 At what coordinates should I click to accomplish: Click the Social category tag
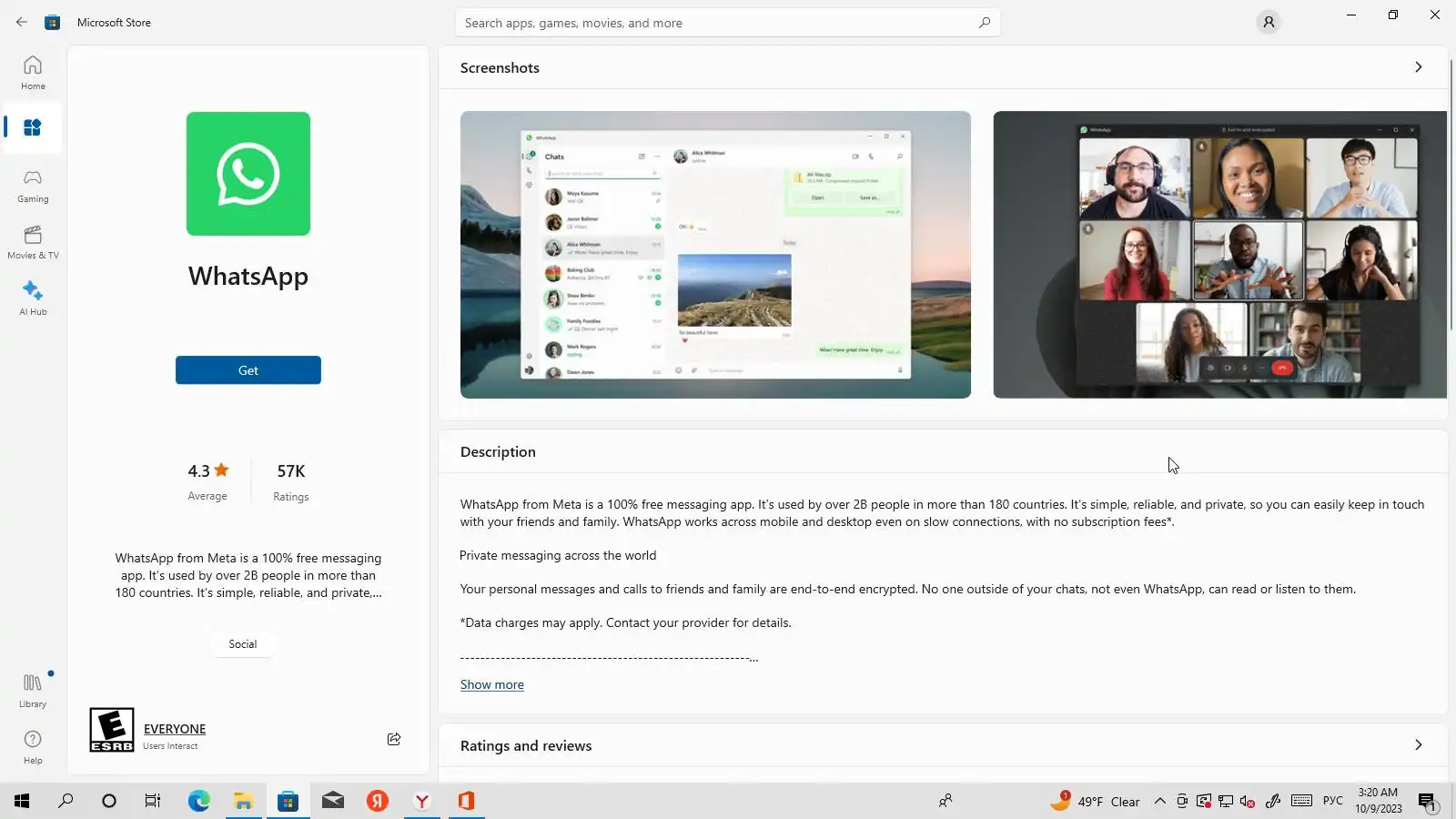coord(243,644)
